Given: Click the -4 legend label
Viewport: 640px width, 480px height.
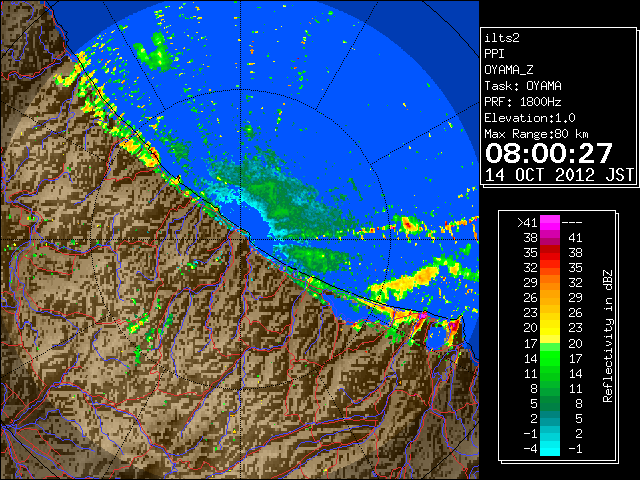Looking at the screenshot, I should [x=530, y=449].
